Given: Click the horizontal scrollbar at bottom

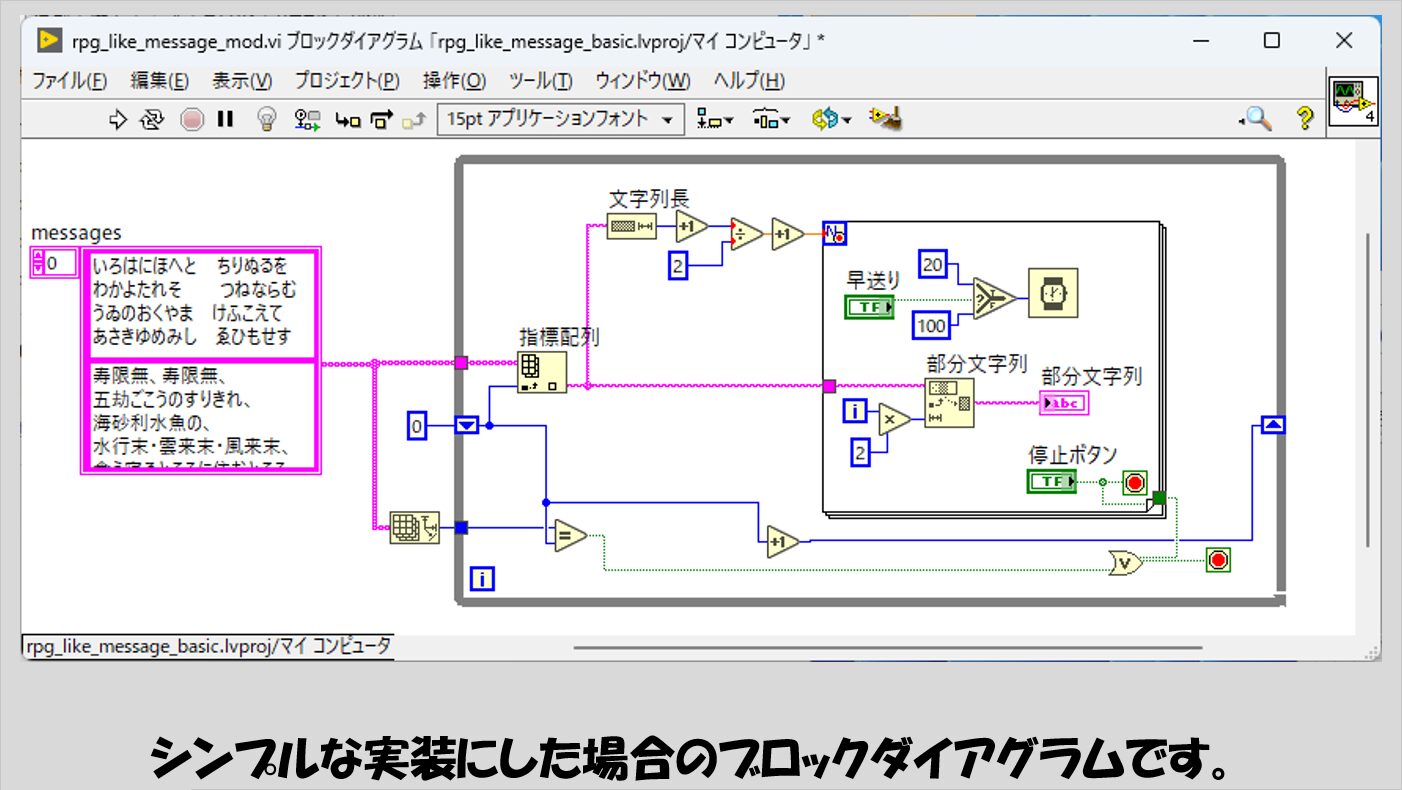Looking at the screenshot, I should click(x=886, y=647).
